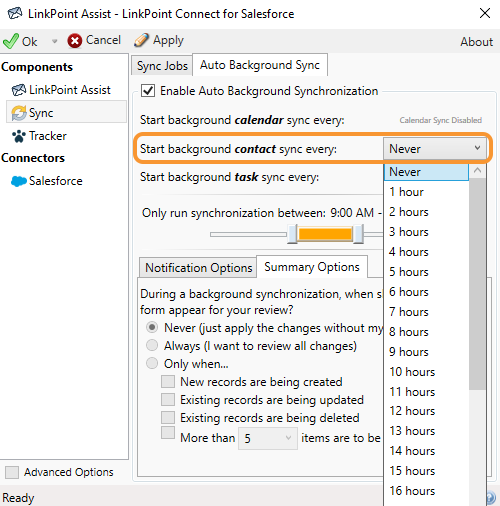Choose 11 hours option
The height and width of the screenshot is (506, 500).
426,392
